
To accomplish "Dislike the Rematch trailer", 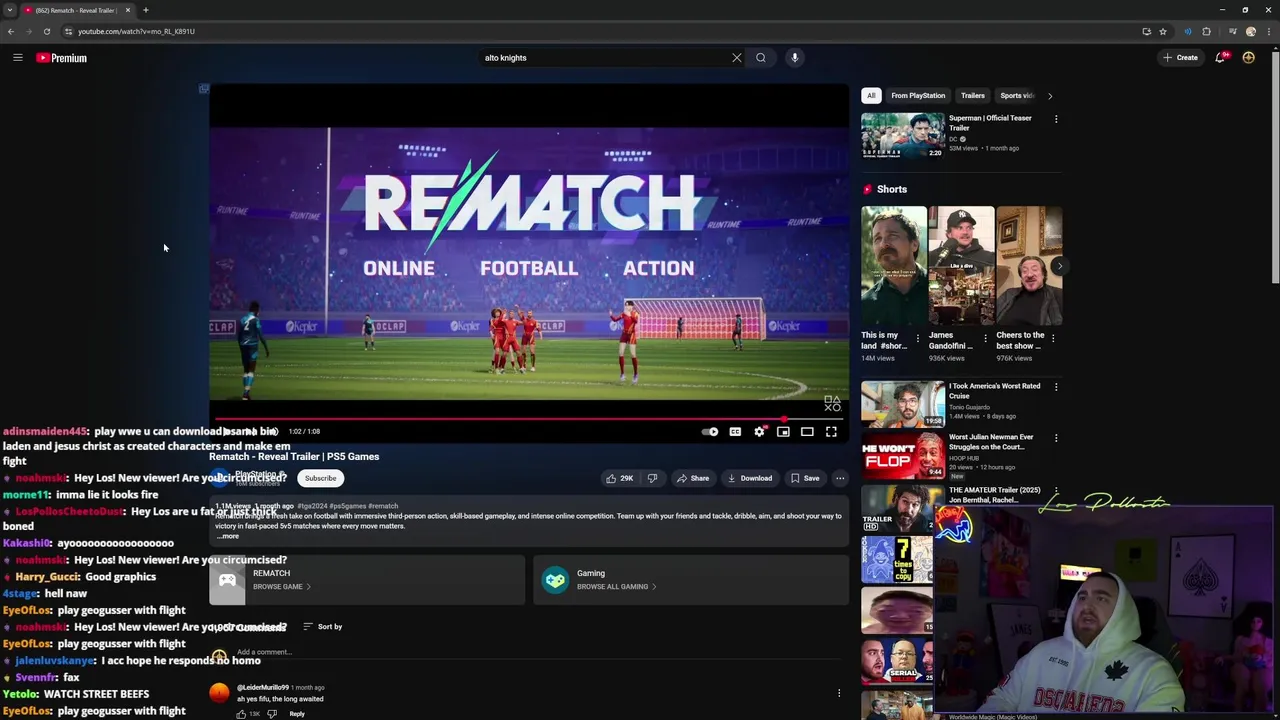I will click(652, 478).
